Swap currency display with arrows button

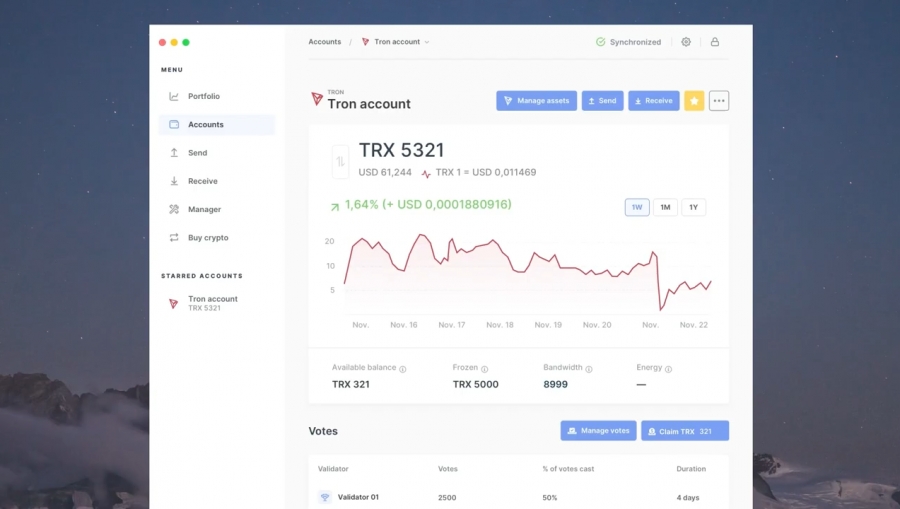tap(340, 162)
